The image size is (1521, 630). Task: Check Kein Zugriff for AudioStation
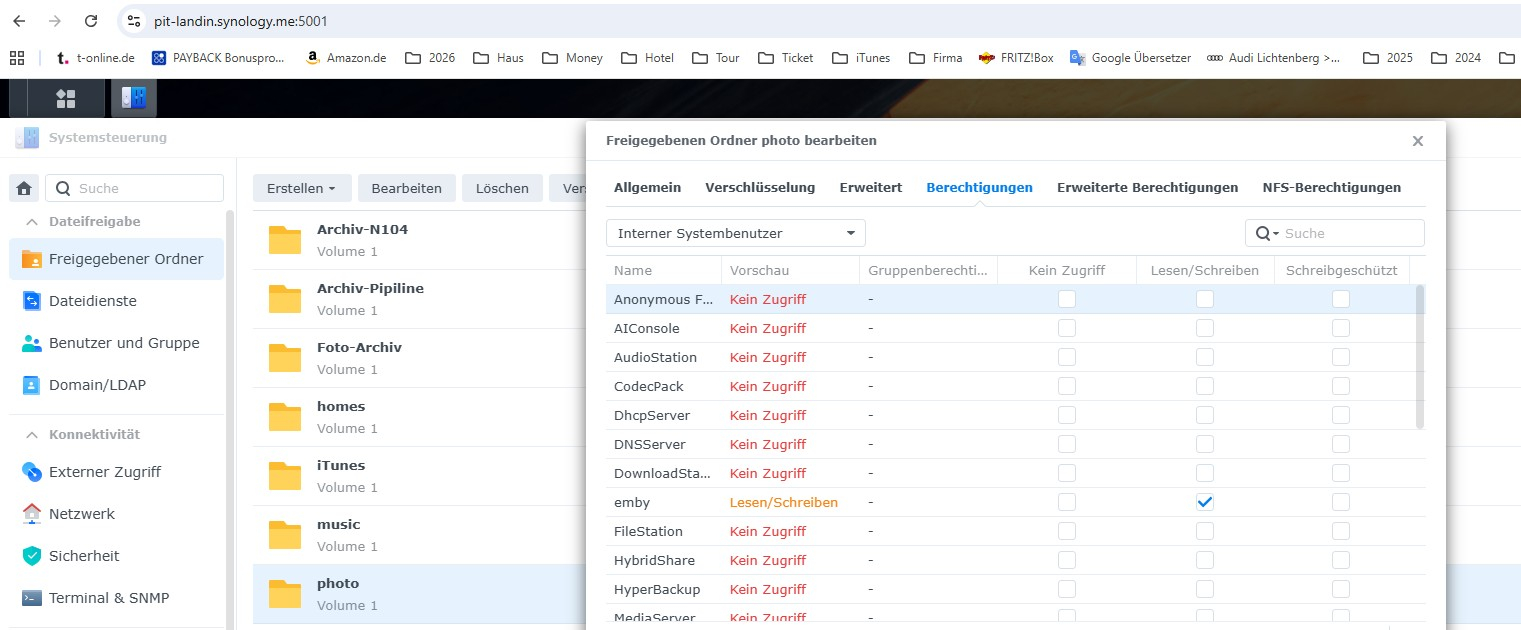coord(1067,357)
